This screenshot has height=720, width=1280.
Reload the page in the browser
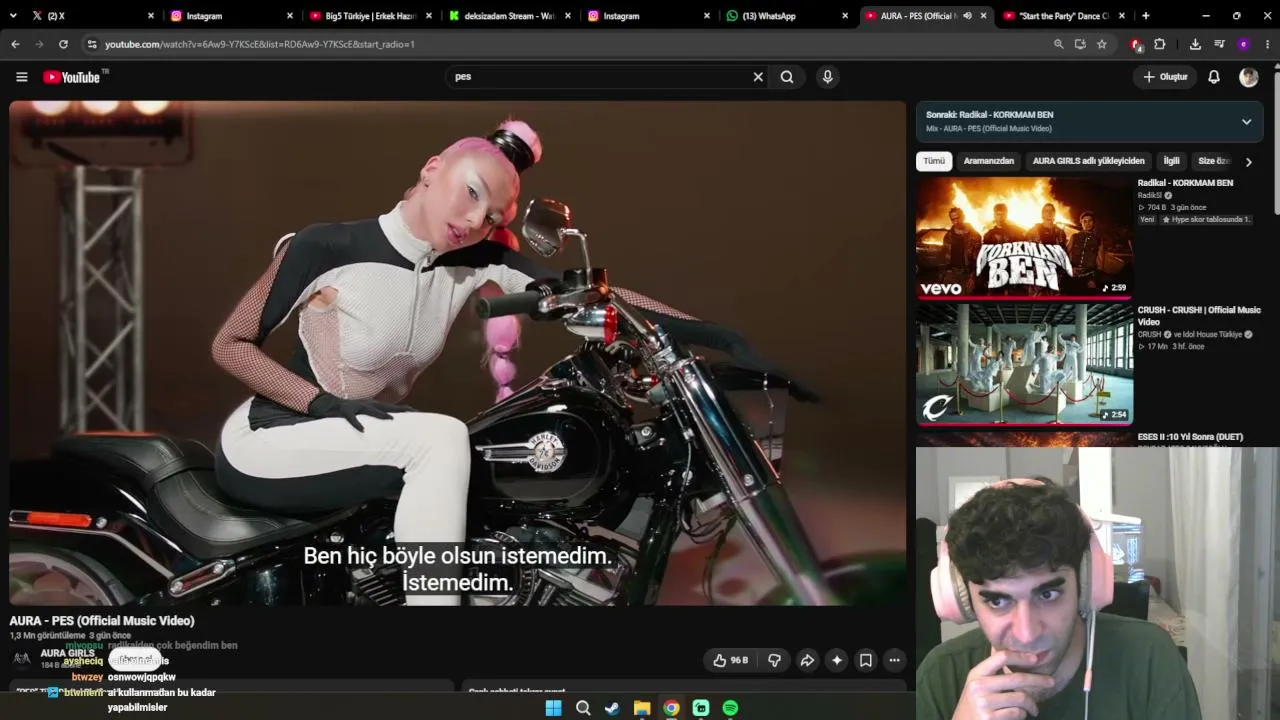pyautogui.click(x=63, y=44)
